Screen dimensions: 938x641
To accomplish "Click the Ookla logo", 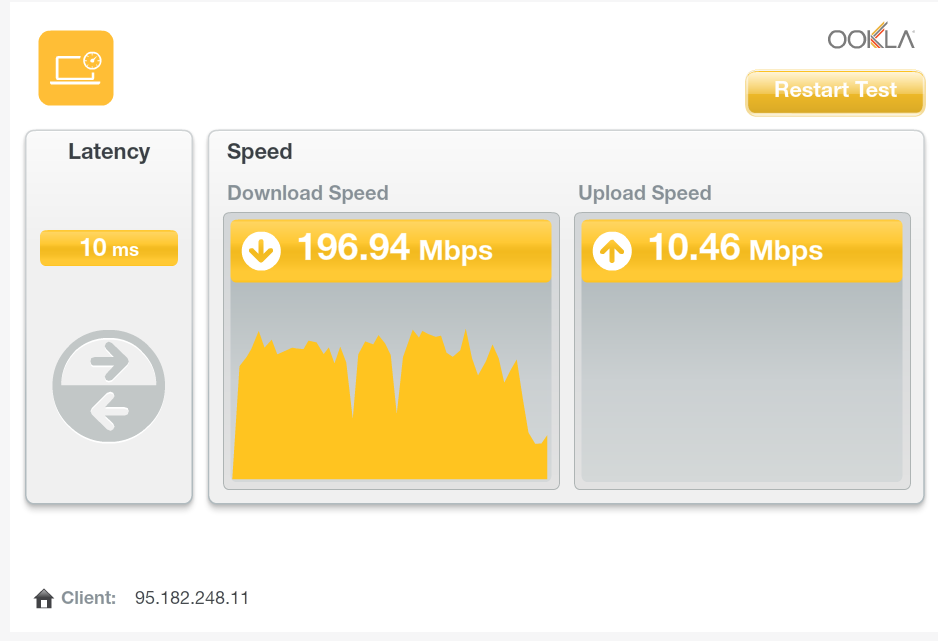I will (x=871, y=39).
